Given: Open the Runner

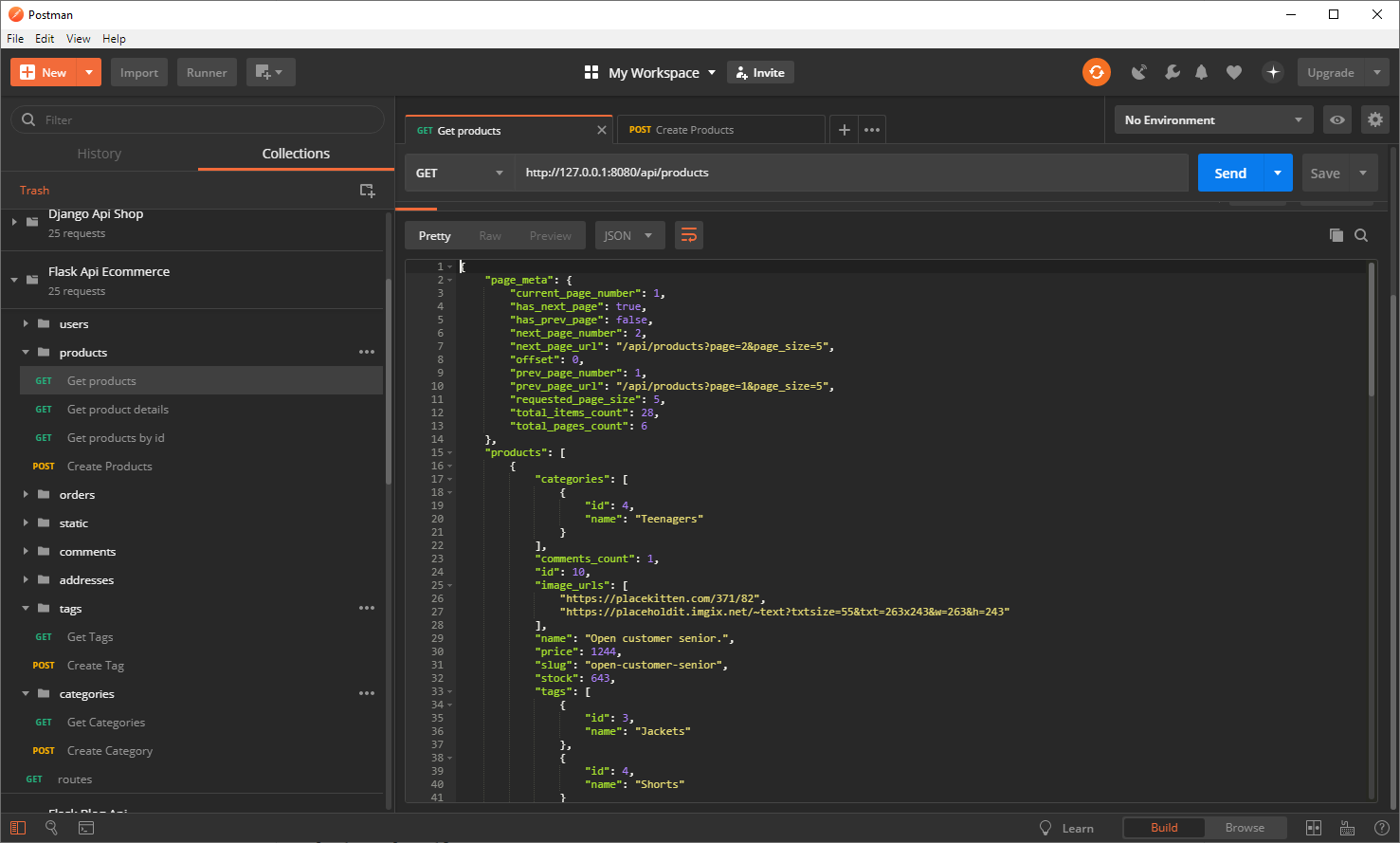Looking at the screenshot, I should pos(207,72).
